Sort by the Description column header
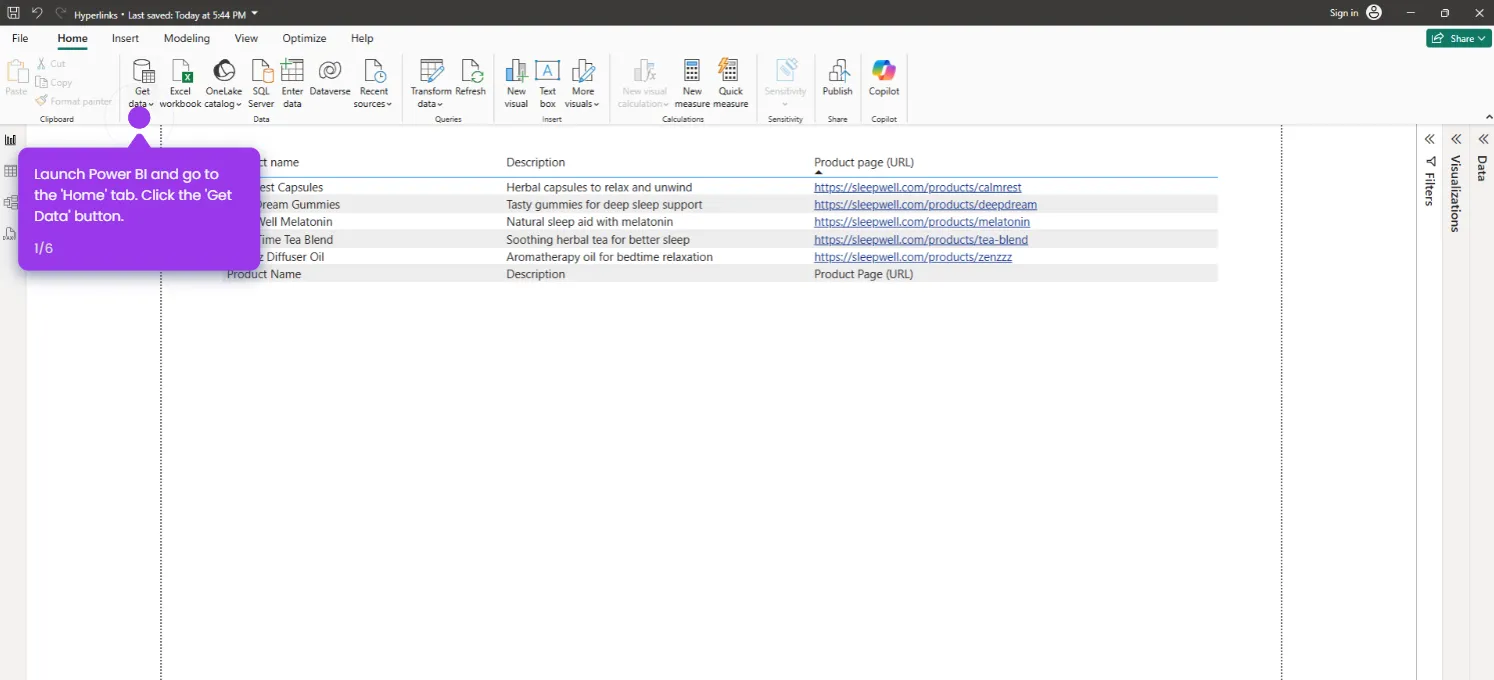Screen dimensions: 1494x680 (x=535, y=162)
